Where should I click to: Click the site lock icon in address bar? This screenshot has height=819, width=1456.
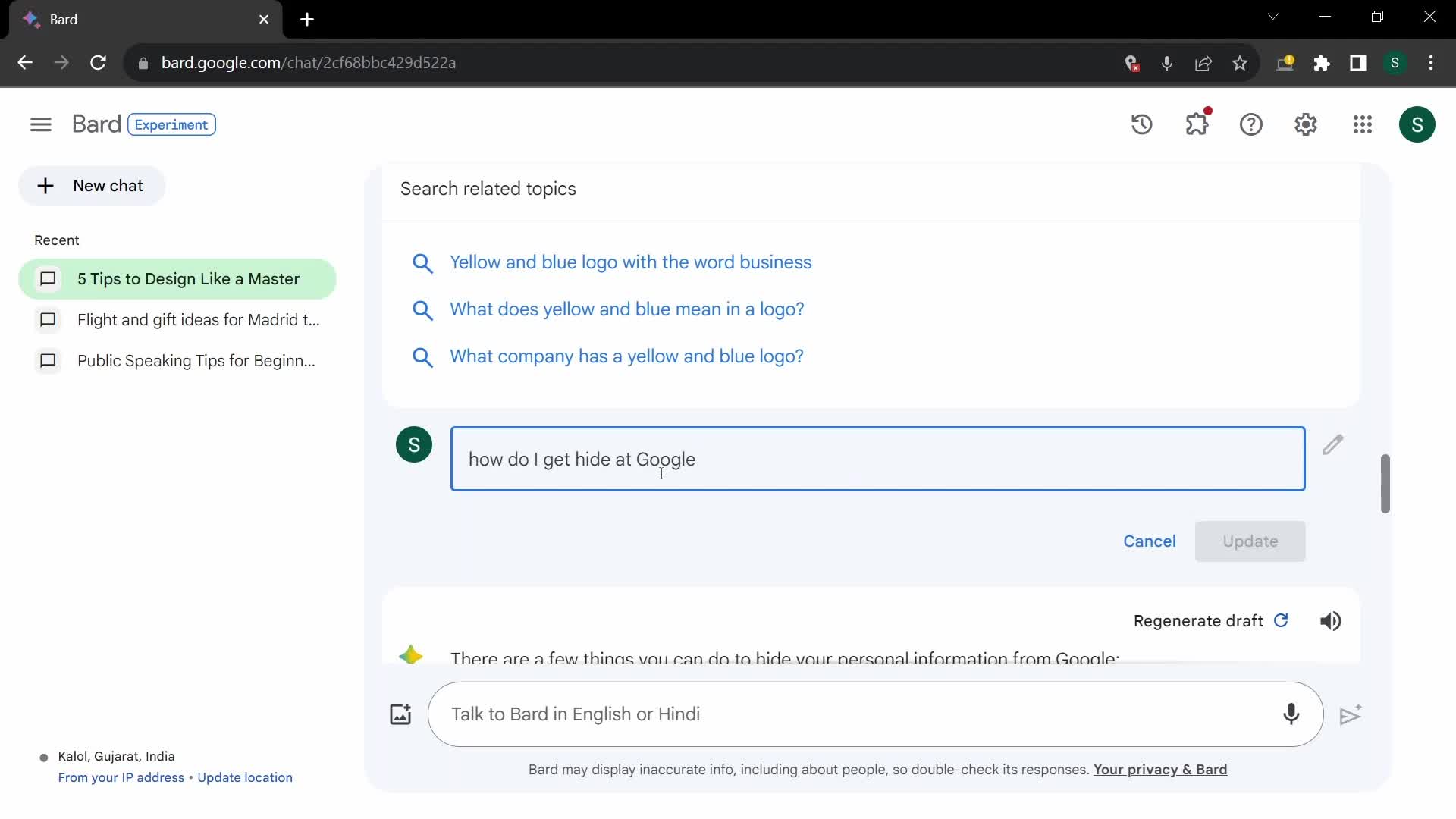pyautogui.click(x=143, y=64)
